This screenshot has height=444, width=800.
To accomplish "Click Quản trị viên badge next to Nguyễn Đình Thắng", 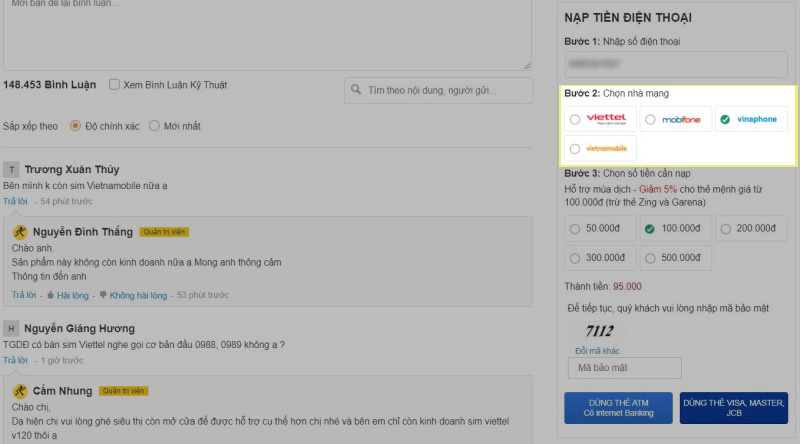I will click(x=164, y=232).
